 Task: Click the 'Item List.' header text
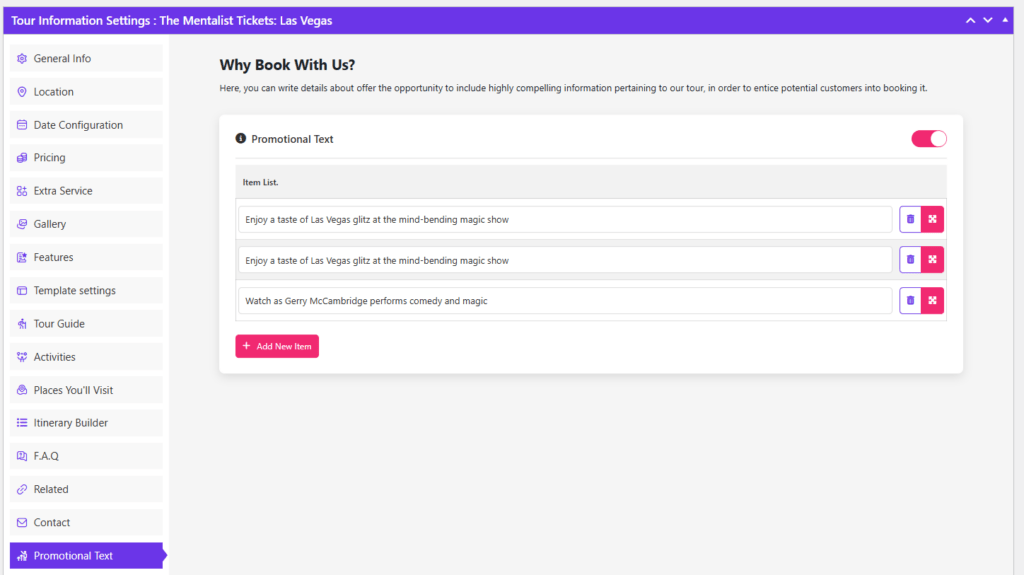click(x=260, y=182)
